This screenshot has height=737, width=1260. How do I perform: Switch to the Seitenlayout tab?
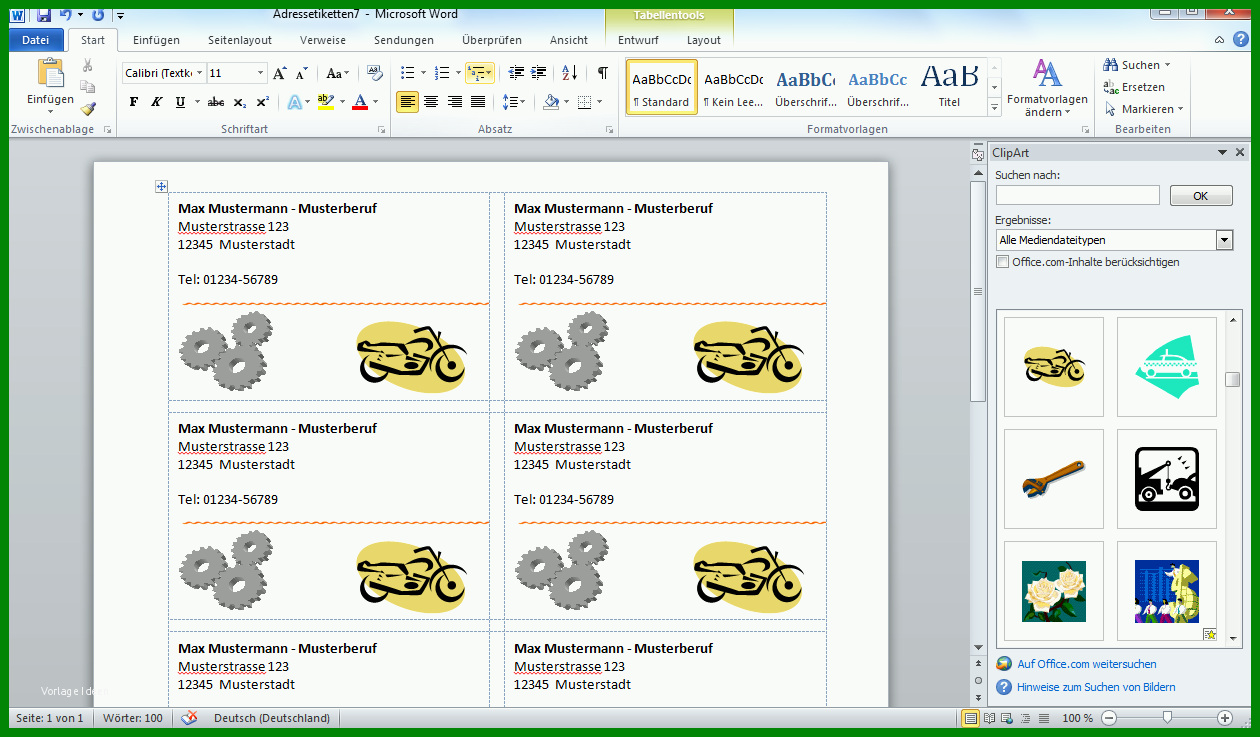[x=240, y=40]
